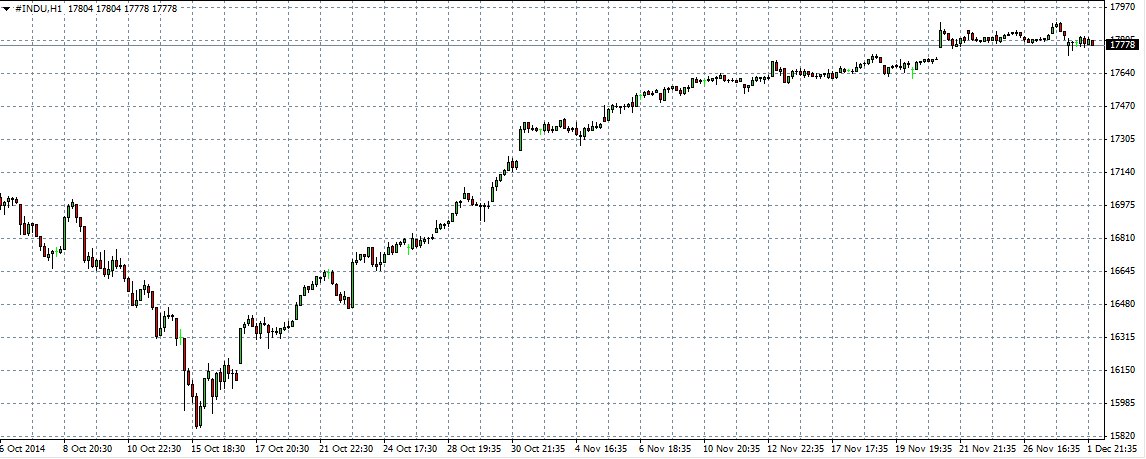Select the 15820 label on price scale
1146x459 pixels.
coord(1123,436)
